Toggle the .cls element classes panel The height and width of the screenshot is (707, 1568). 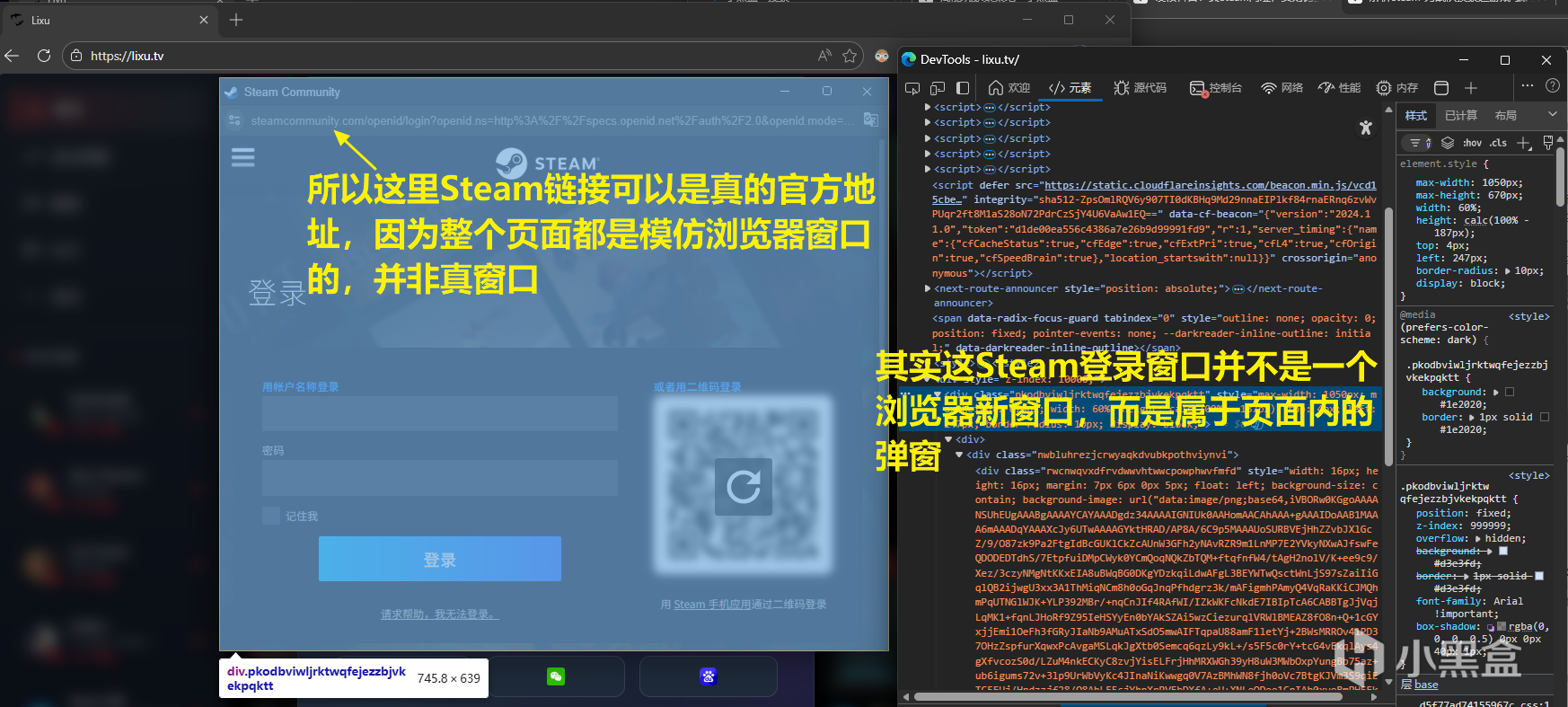[x=1498, y=143]
